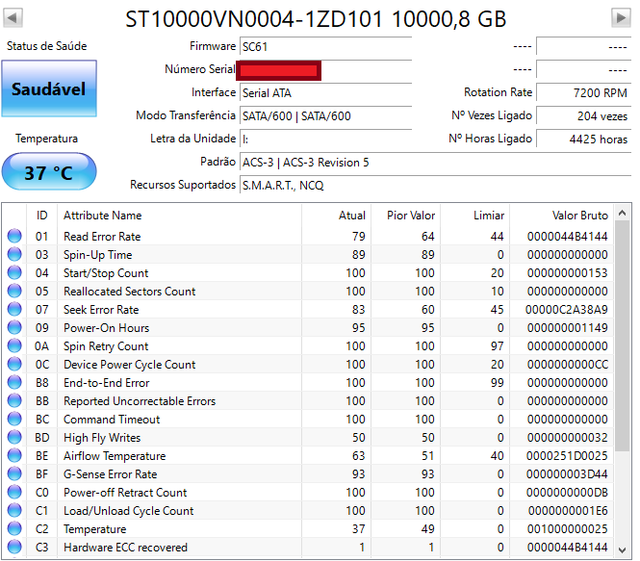The image size is (640, 561).
Task: Select the Airflow Temperature attribute name
Action: click(x=114, y=456)
